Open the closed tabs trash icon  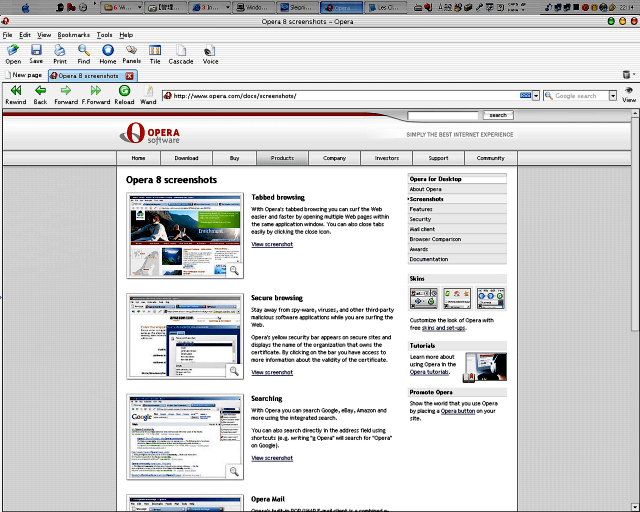(627, 74)
